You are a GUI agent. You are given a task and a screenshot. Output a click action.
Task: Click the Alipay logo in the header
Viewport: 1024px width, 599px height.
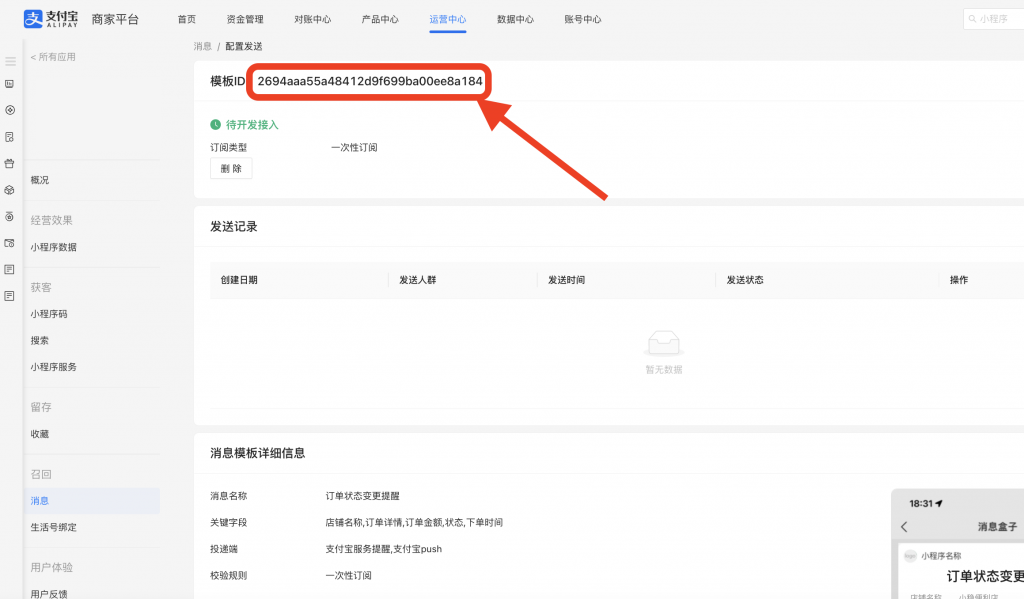[x=50, y=19]
